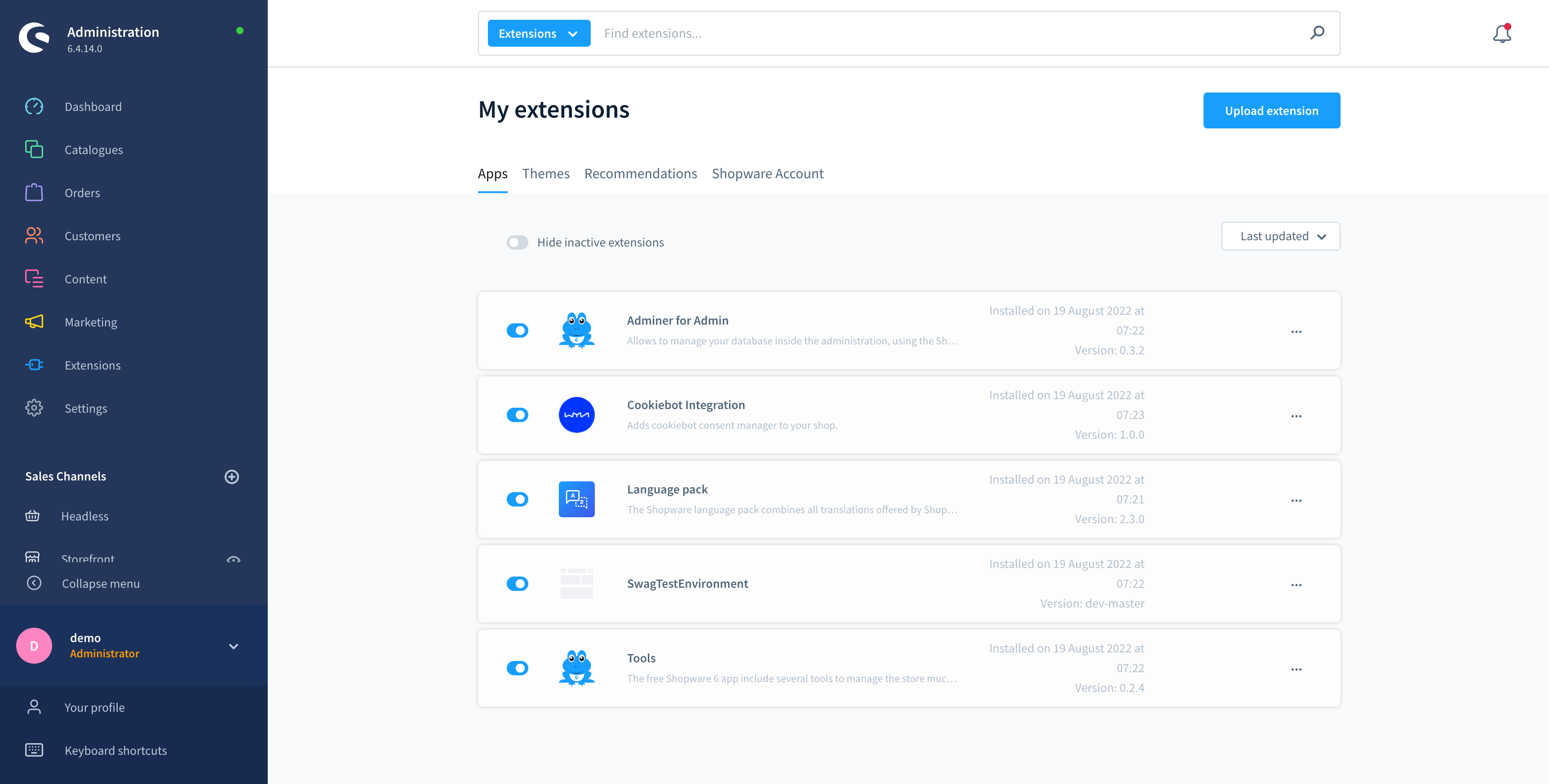This screenshot has width=1549, height=784.
Task: Click the Marketing sidebar icon
Action: pos(35,322)
